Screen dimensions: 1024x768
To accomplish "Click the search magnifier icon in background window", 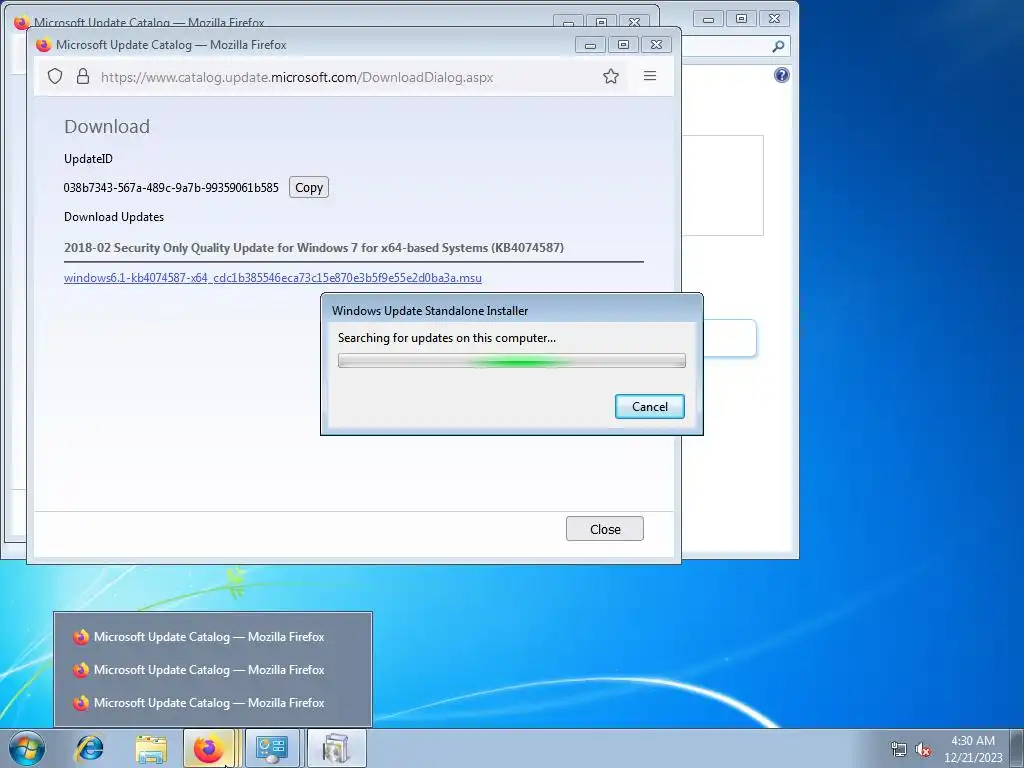I will click(778, 46).
